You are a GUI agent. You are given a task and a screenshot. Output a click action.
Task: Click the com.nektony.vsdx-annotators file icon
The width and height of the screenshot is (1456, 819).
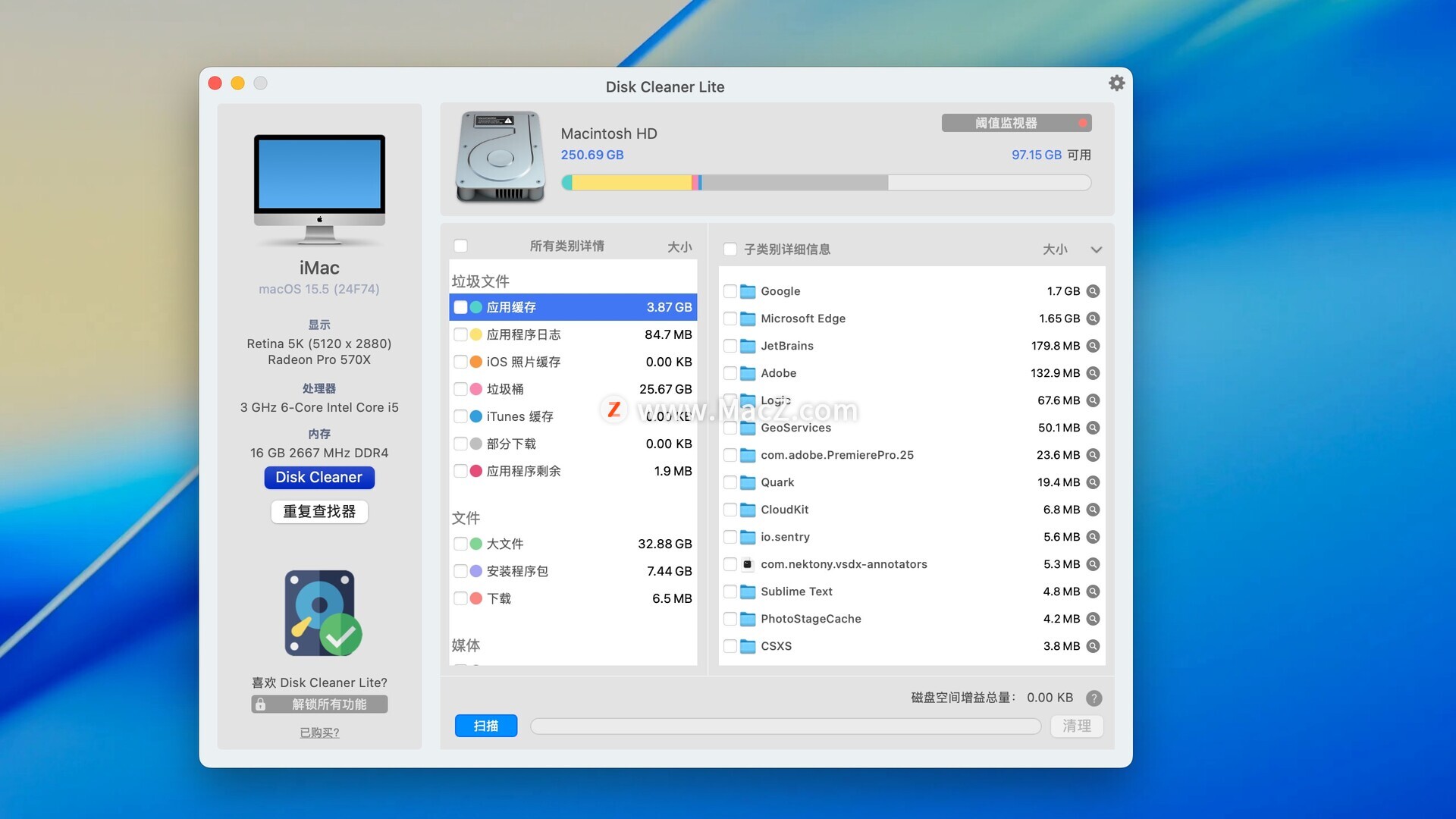[748, 564]
